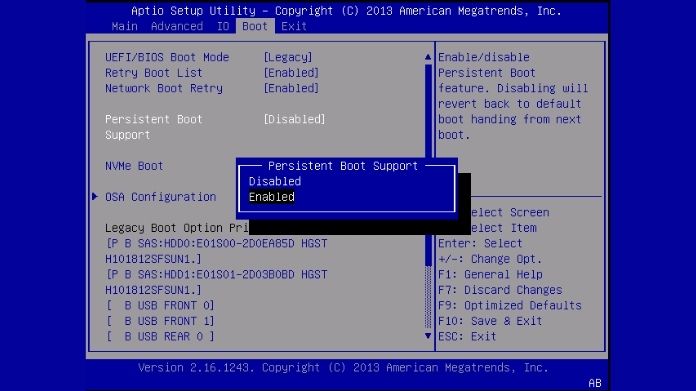The width and height of the screenshot is (696, 391).
Task: Select the Retry Boot List label
Action: coord(154,73)
